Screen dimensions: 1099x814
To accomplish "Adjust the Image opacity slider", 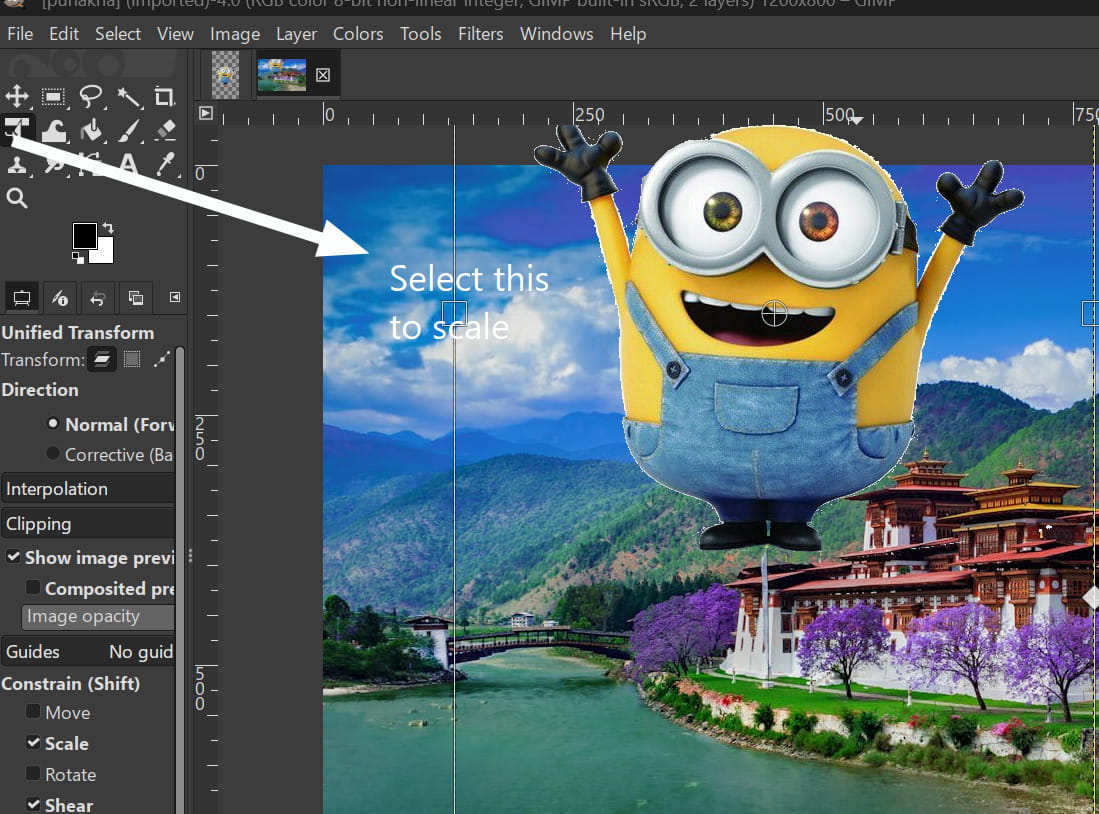I will 98,617.
